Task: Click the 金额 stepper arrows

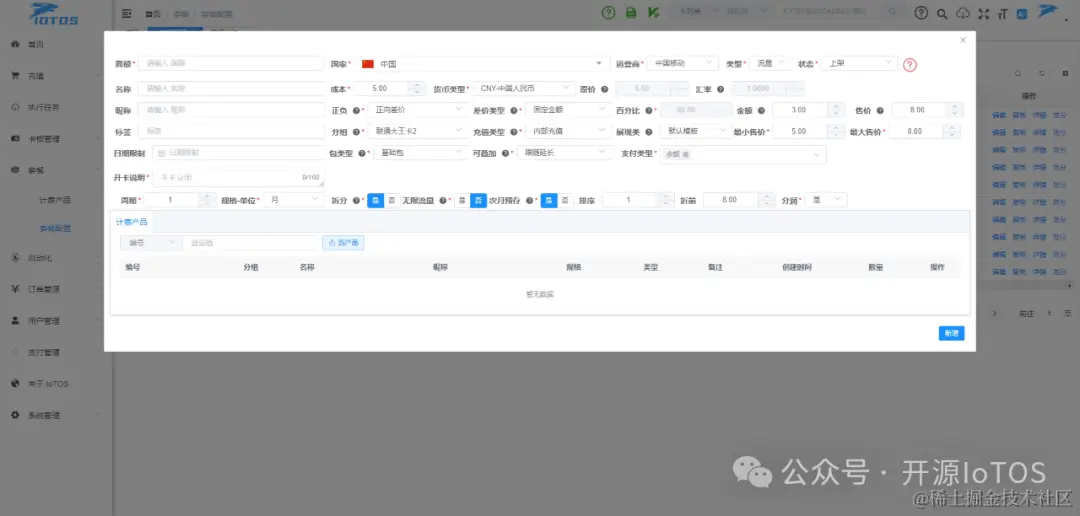Action: click(835, 110)
